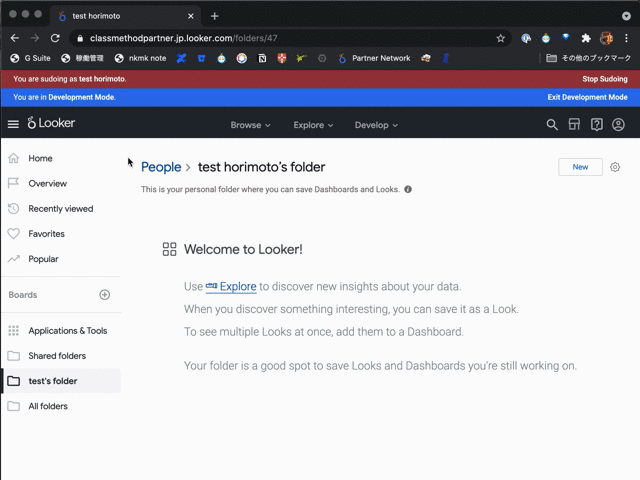Click the Recently viewed clock icon
The image size is (640, 480).
click(x=13, y=209)
